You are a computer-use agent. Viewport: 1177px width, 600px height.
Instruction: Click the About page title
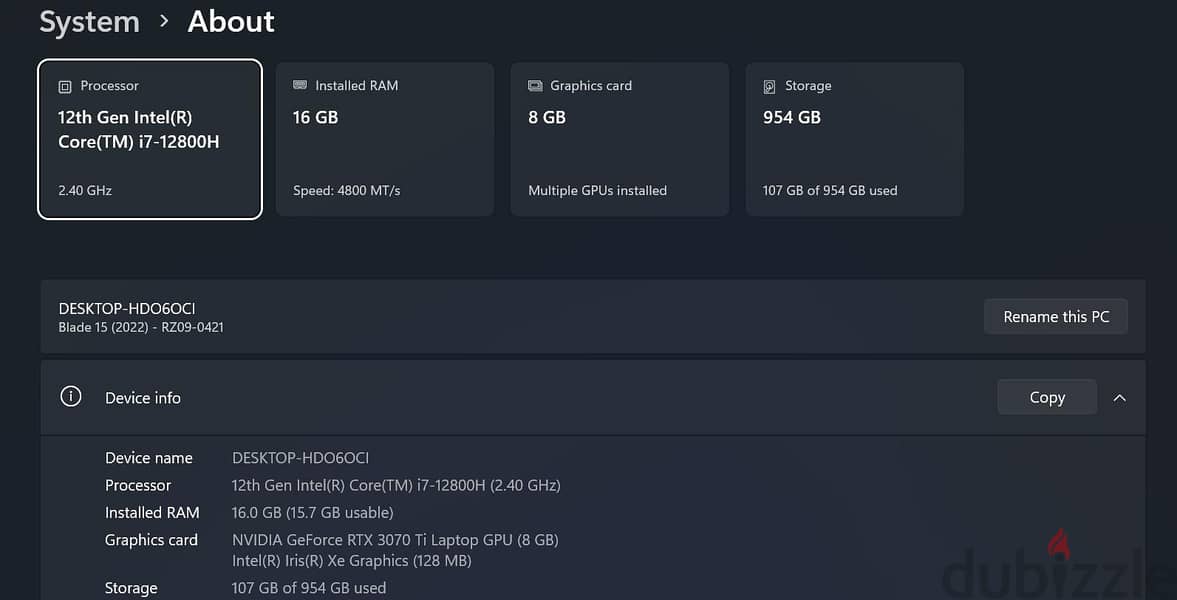pos(230,22)
